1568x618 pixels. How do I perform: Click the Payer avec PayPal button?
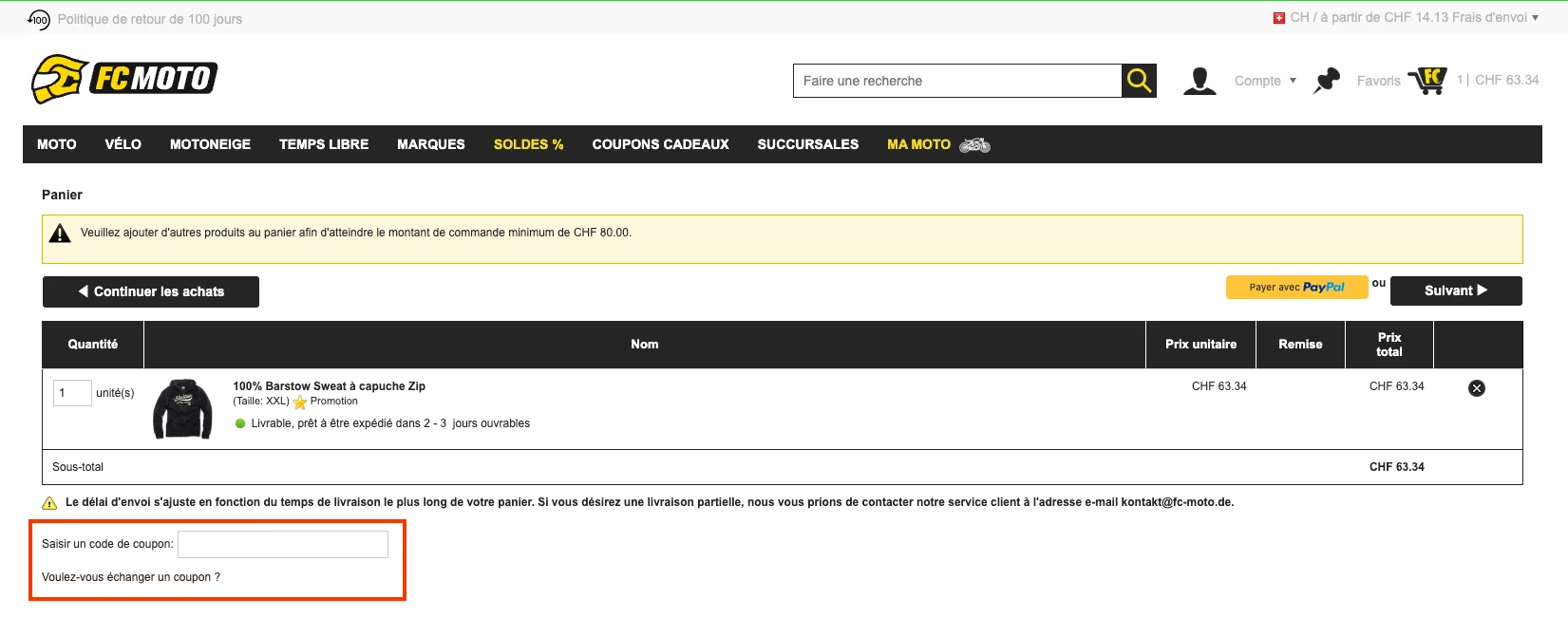1296,288
